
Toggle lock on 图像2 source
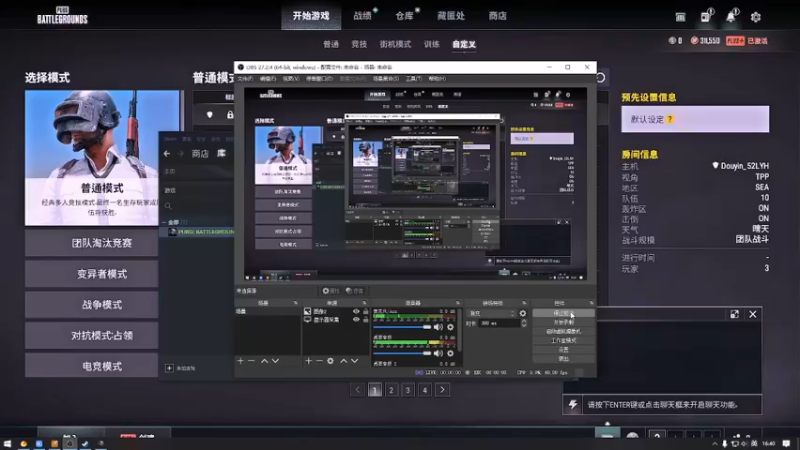365,311
